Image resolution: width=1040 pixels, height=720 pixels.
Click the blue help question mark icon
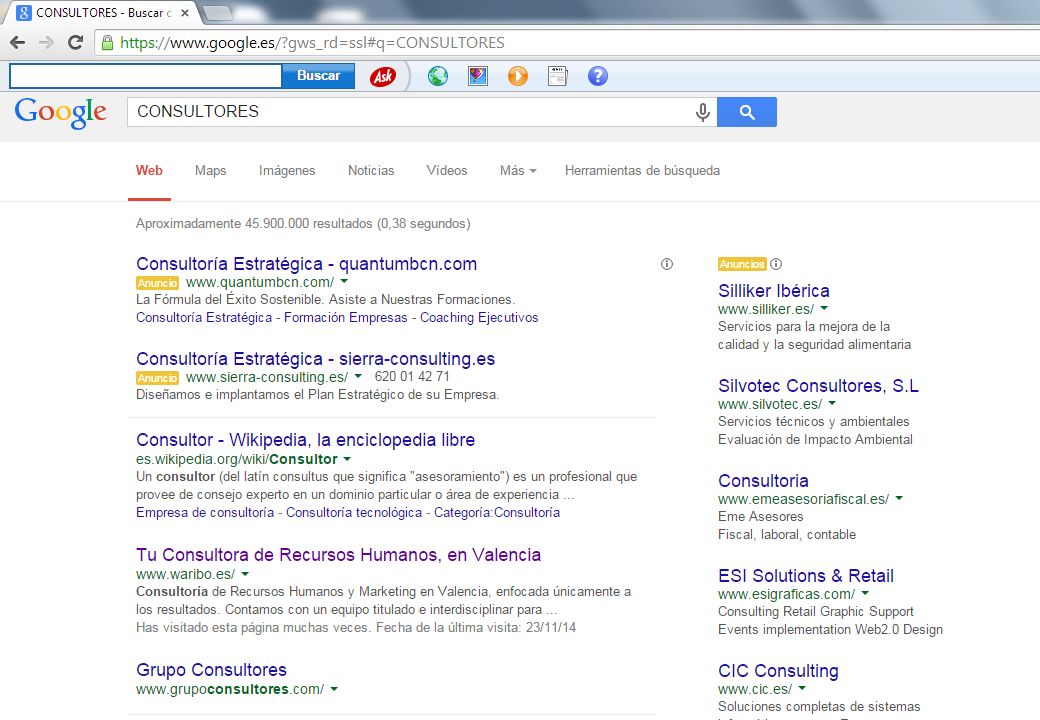tap(598, 76)
